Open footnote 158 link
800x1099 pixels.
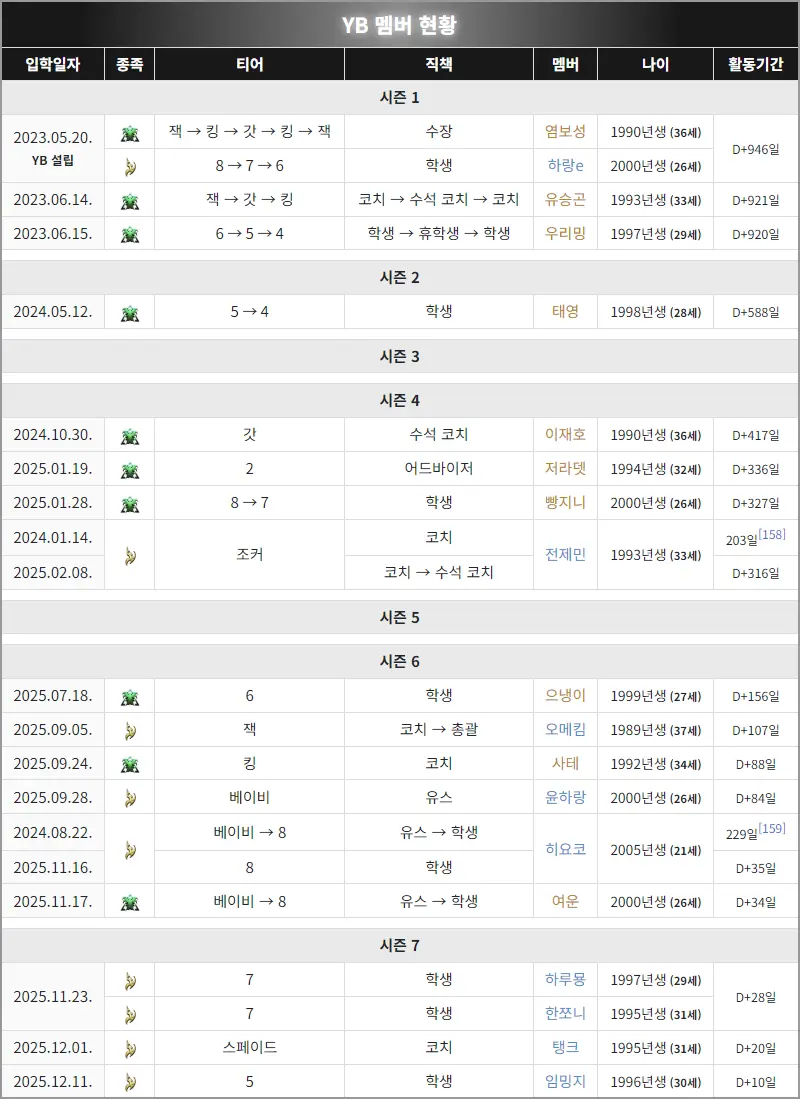tap(772, 534)
